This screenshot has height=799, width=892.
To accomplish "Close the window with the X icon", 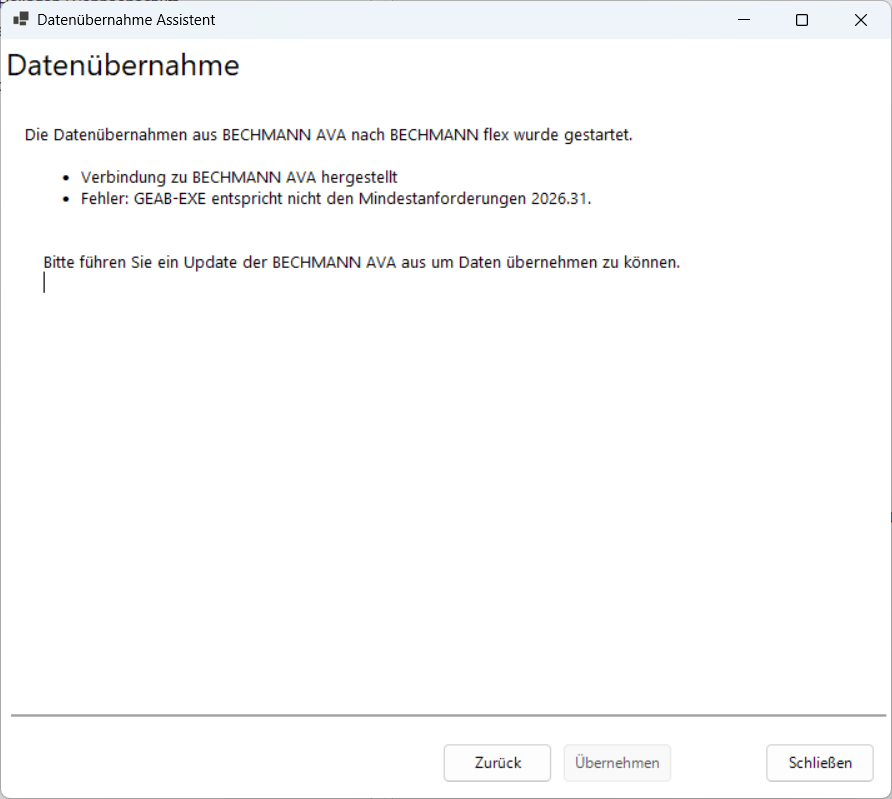I will [860, 19].
